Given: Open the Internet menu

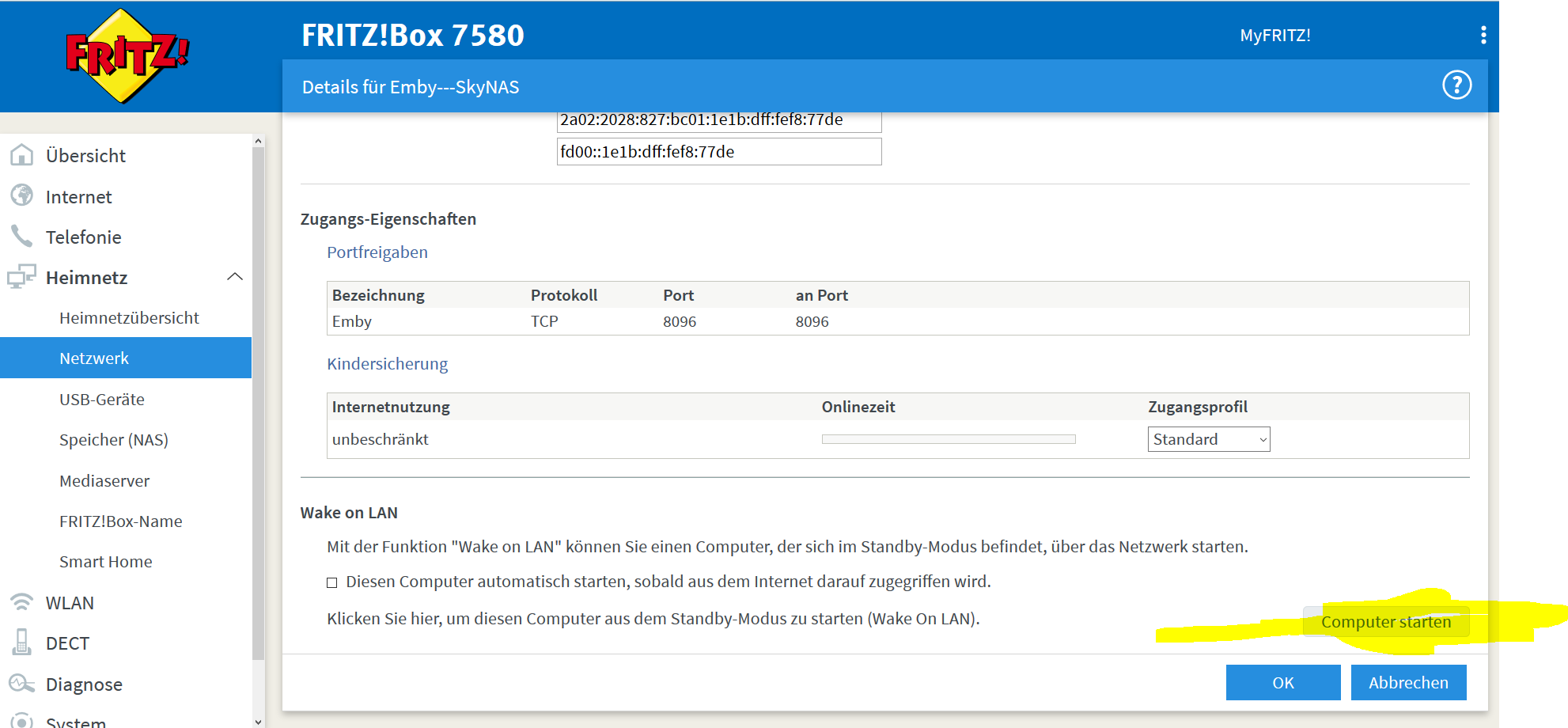Looking at the screenshot, I should (79, 196).
